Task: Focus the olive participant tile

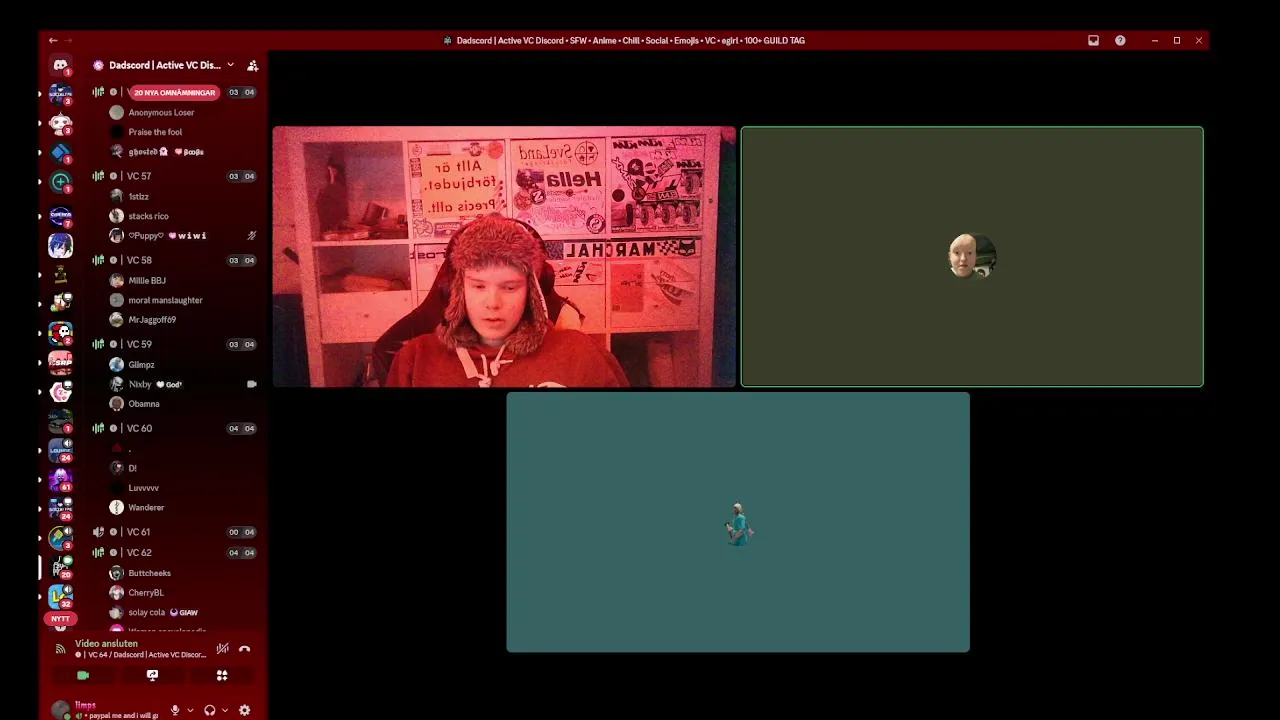Action: point(972,257)
